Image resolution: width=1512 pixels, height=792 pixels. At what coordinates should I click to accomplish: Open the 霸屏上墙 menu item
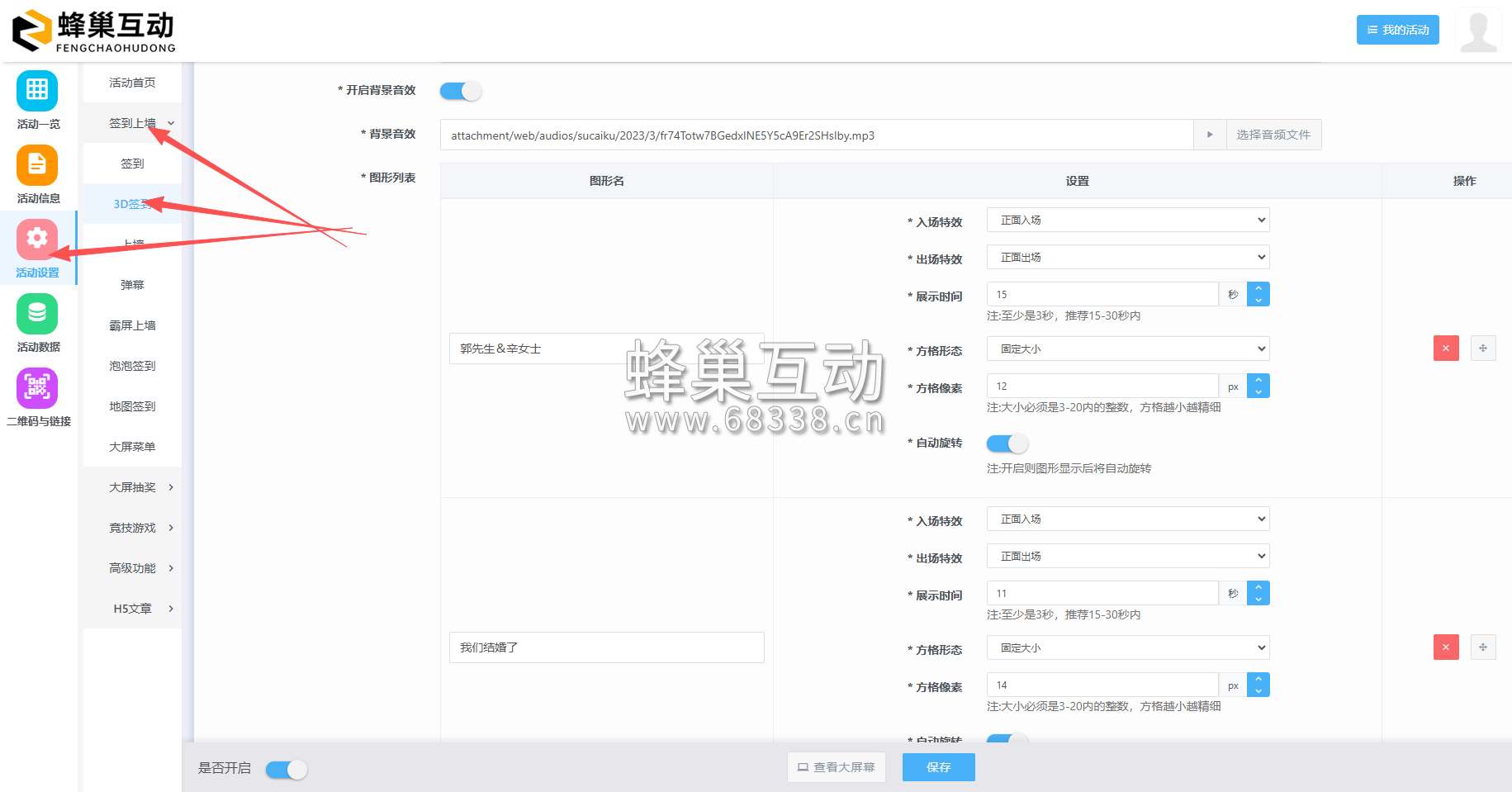coord(132,325)
